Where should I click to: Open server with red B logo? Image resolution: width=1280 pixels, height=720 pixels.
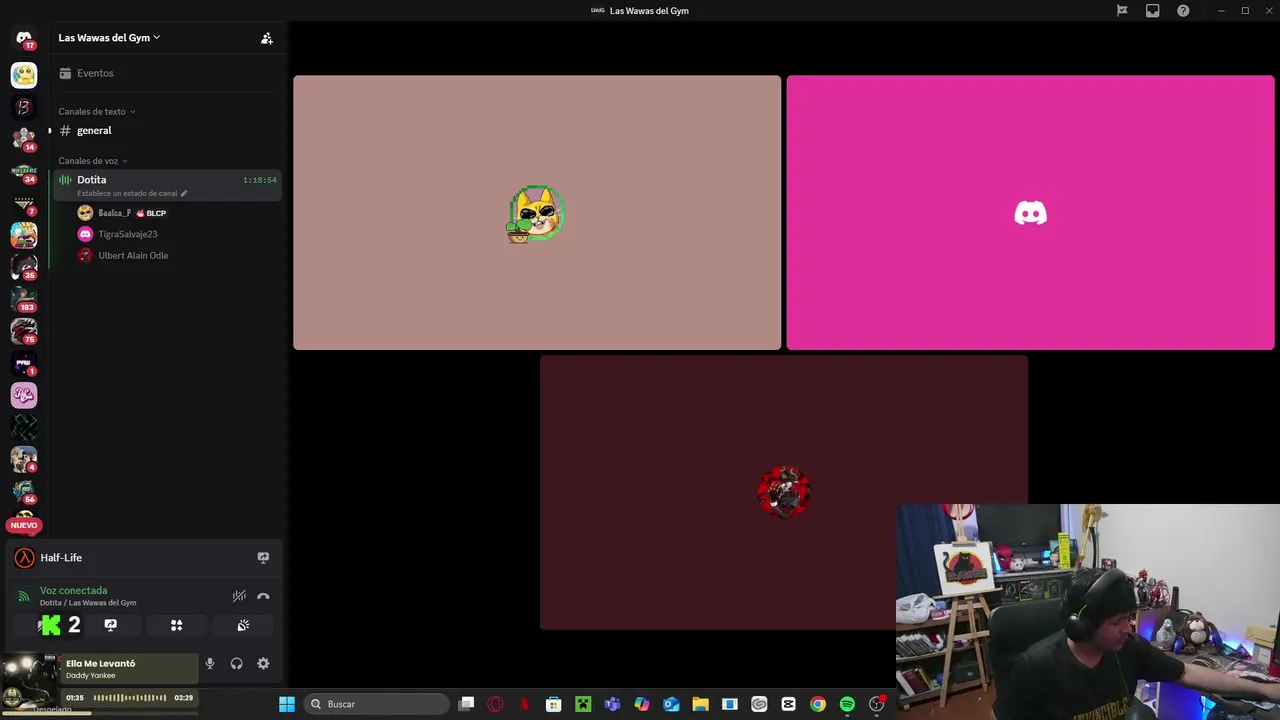[x=24, y=107]
